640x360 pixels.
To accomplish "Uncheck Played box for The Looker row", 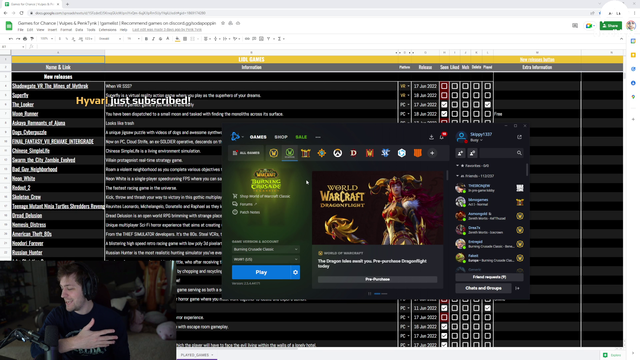I will click(x=488, y=104).
